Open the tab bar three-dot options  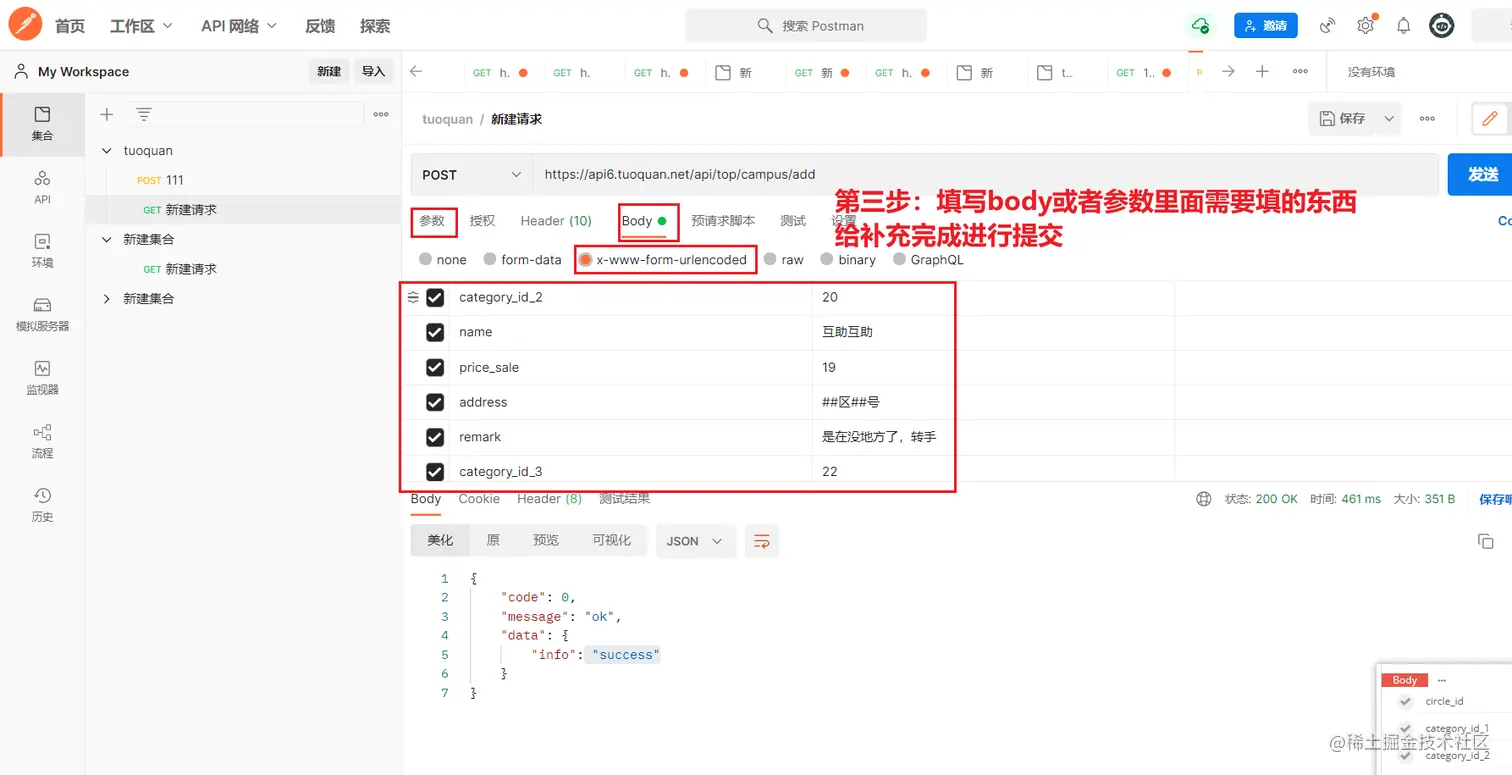(x=1300, y=72)
